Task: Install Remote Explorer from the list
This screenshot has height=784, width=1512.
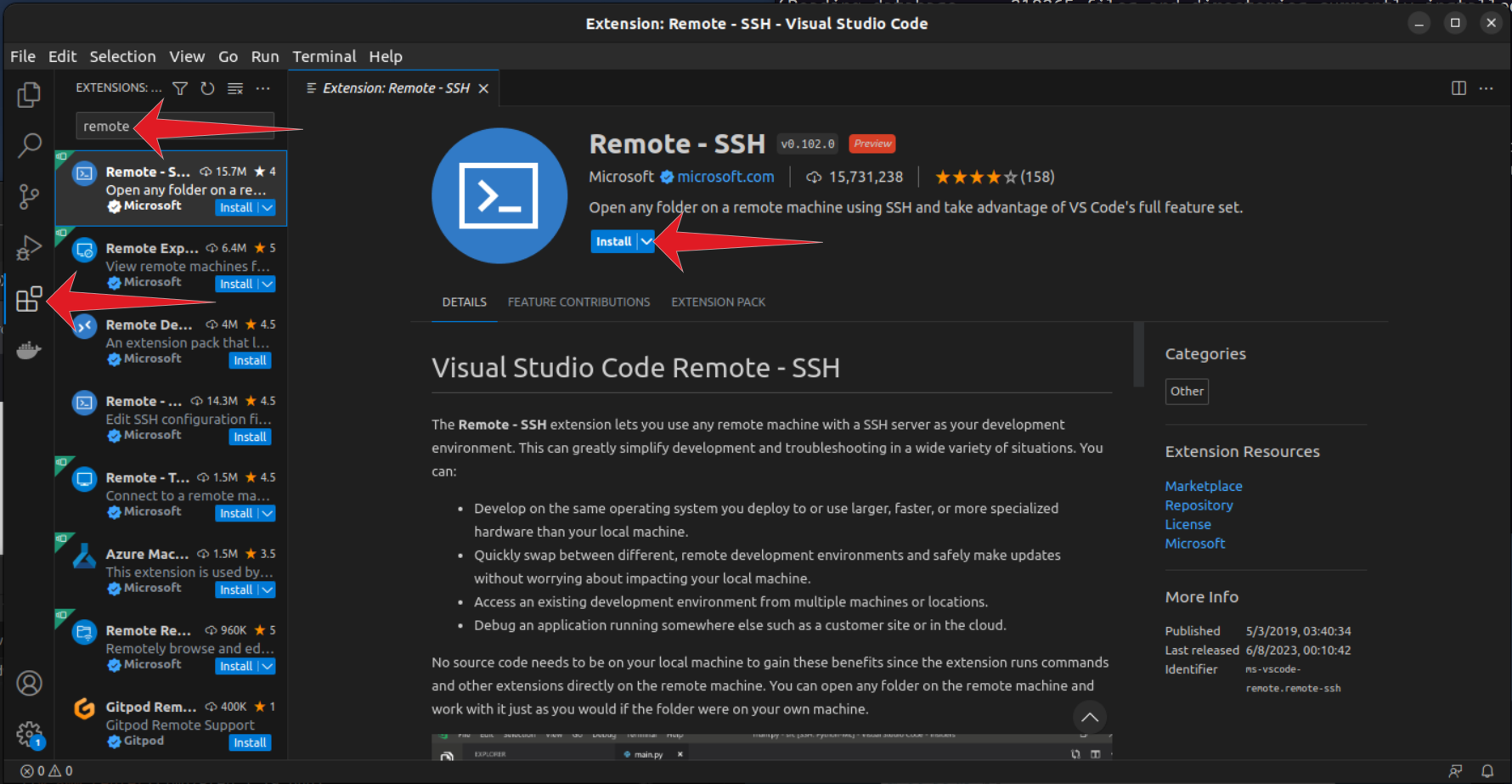Action: (235, 284)
